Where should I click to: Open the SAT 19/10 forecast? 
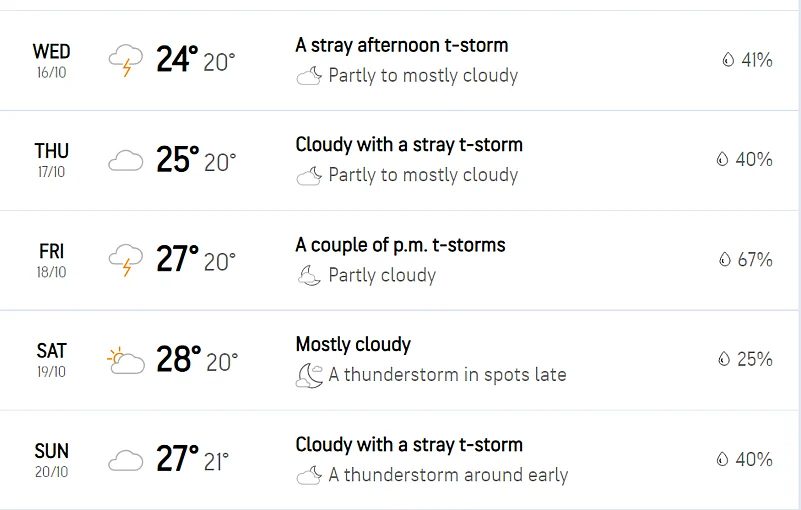pyautogui.click(x=51, y=360)
